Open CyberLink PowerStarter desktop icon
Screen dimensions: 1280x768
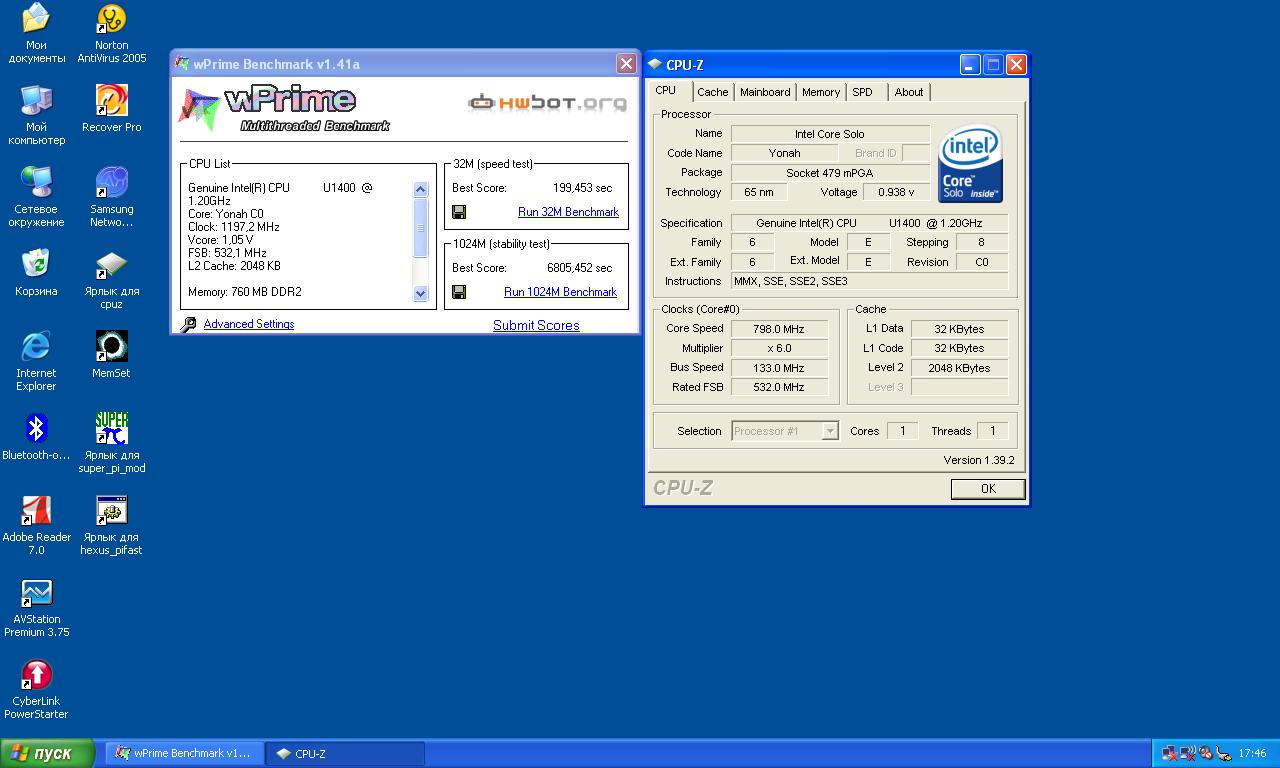click(x=36, y=689)
